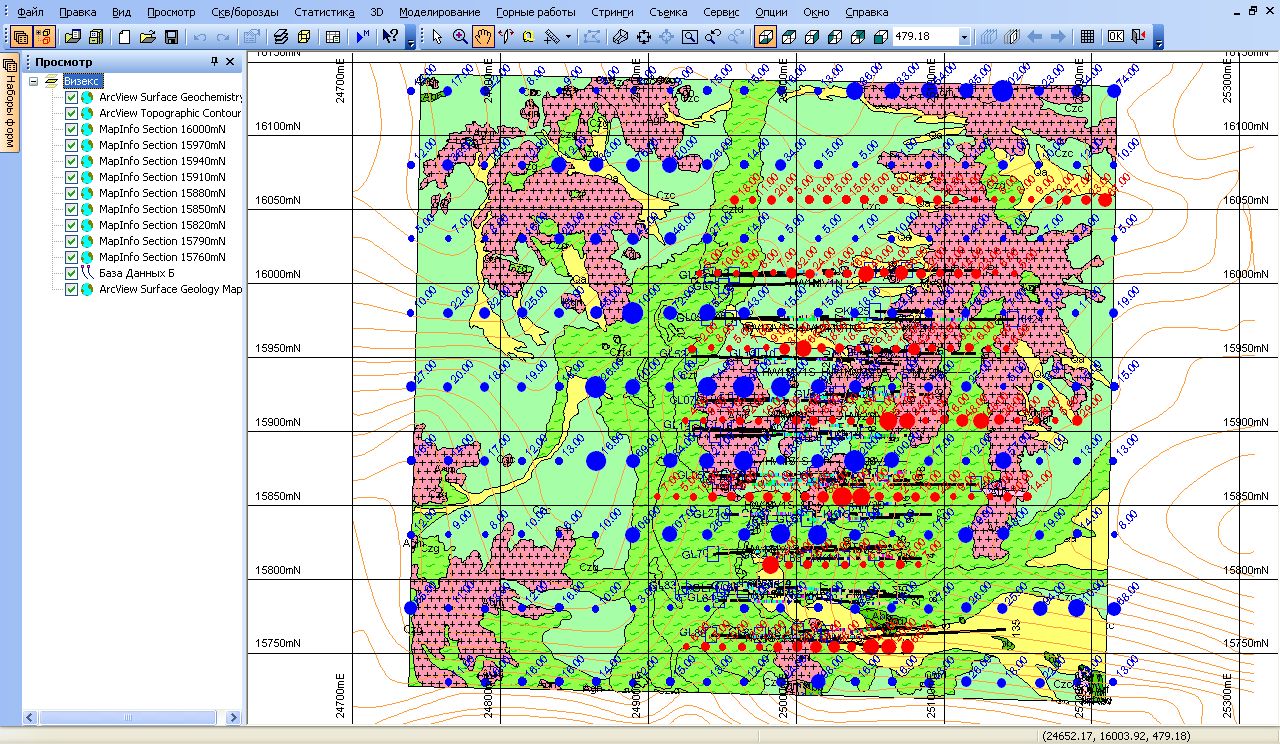Toggle MapInfo Section 15970mN checkbox
1280x744 pixels.
click(x=71, y=146)
